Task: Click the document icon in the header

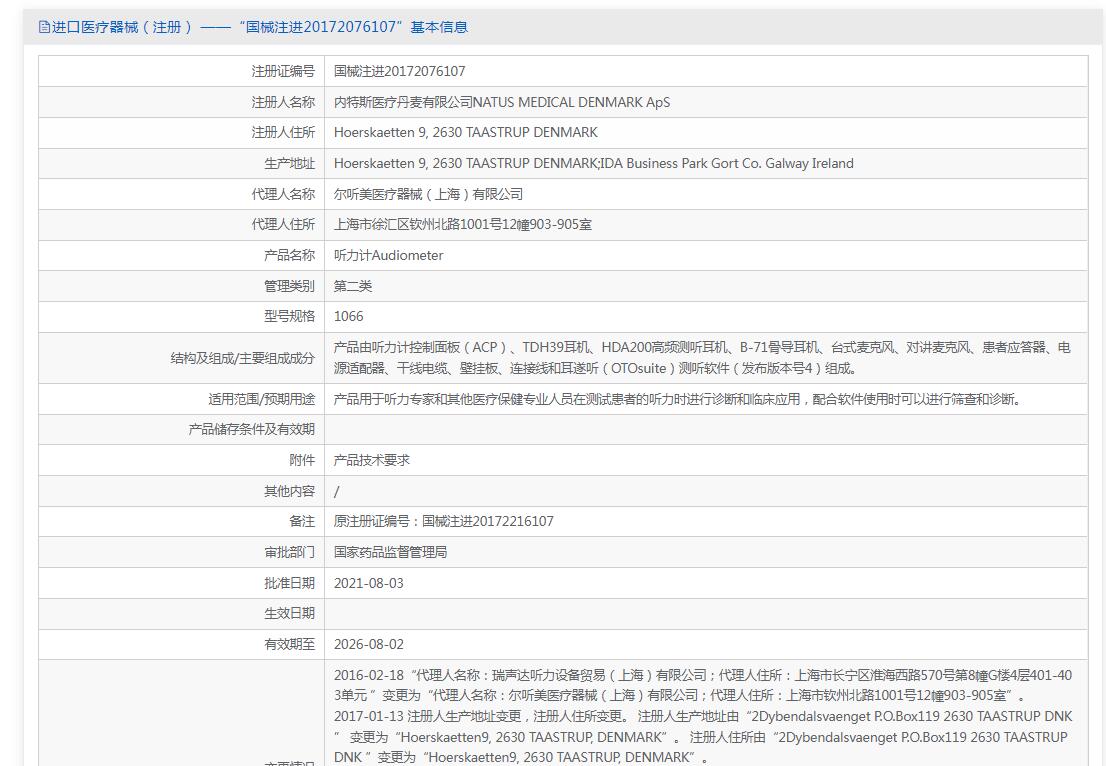Action: coord(44,28)
